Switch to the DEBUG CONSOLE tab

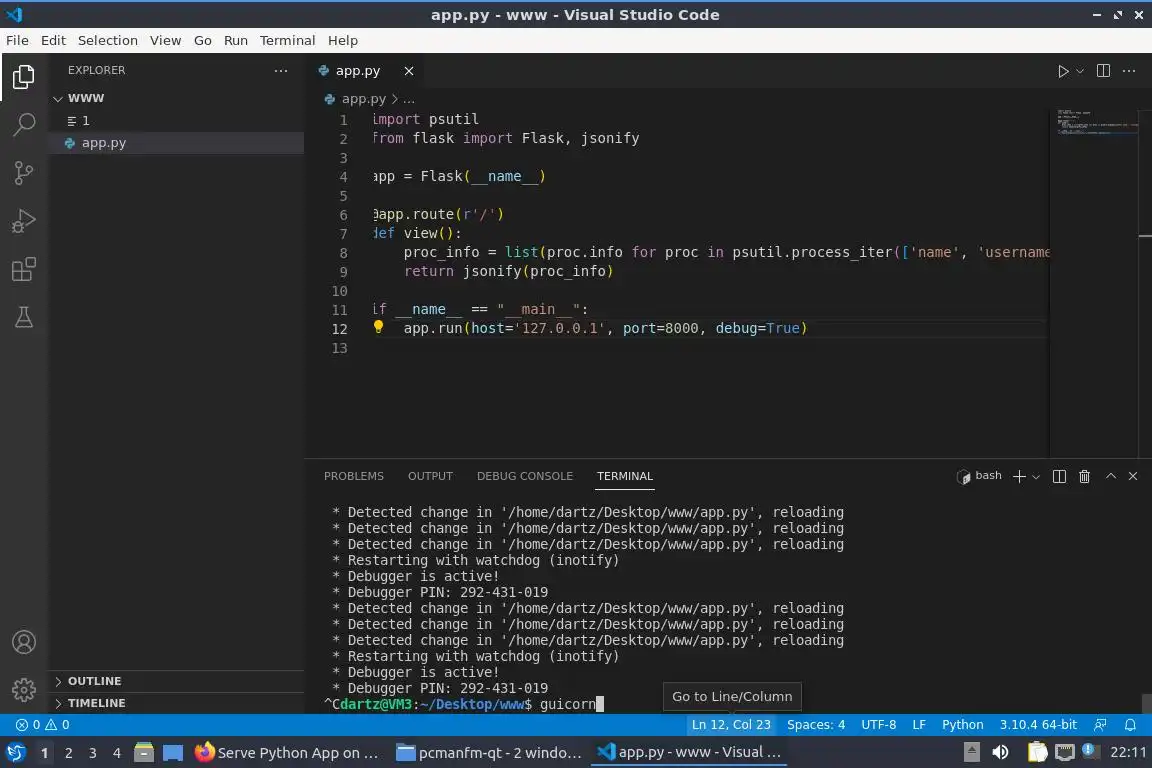[x=525, y=476]
